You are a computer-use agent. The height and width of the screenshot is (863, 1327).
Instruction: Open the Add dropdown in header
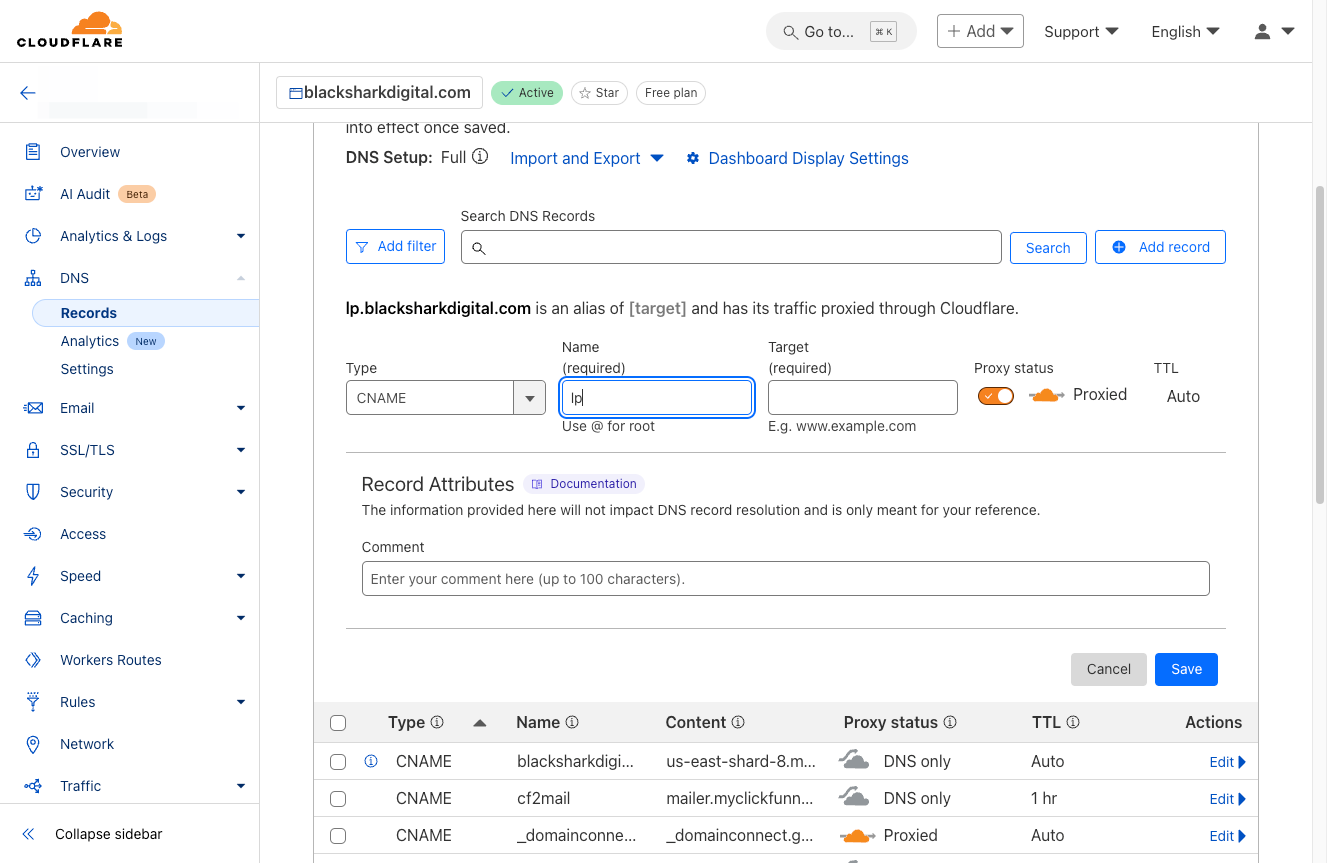[x=980, y=31]
